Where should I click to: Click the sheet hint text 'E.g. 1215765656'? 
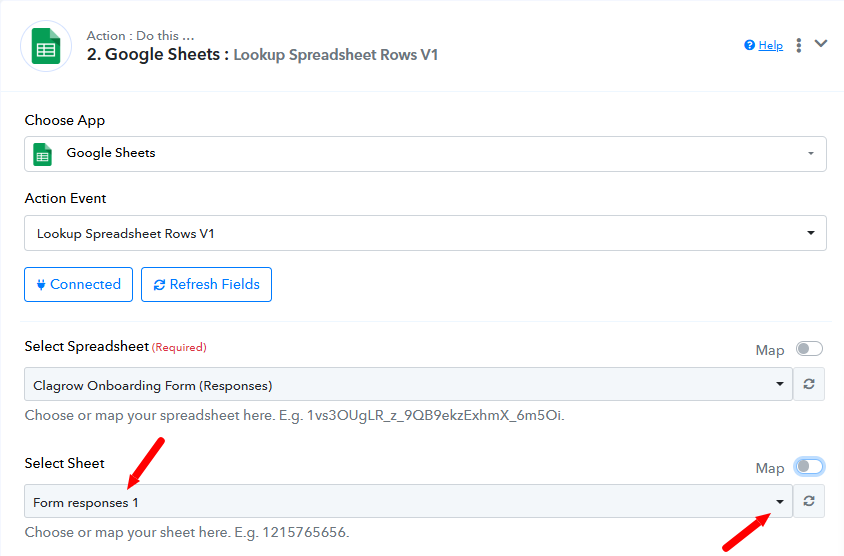[292, 532]
